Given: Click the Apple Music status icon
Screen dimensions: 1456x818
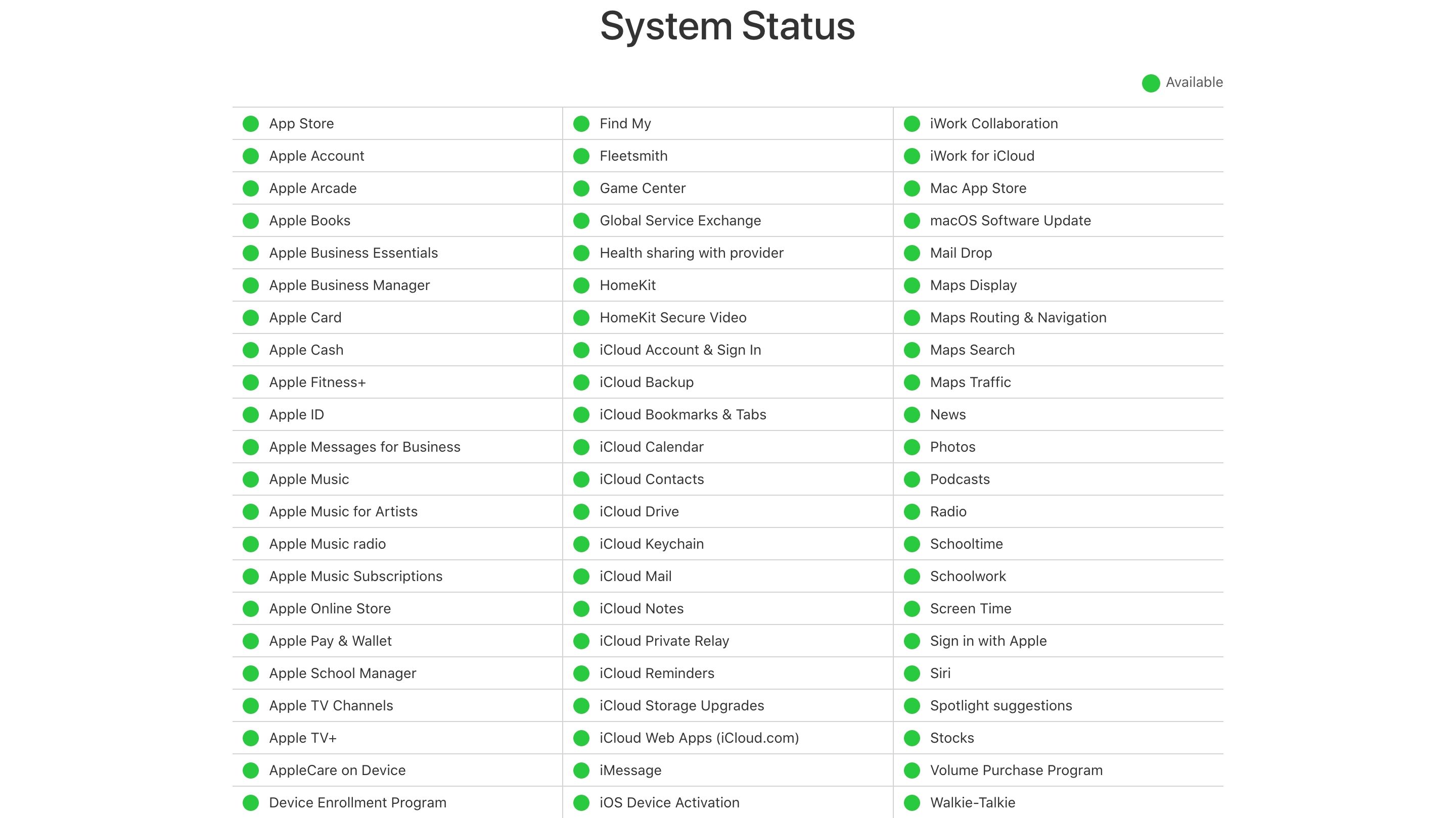Looking at the screenshot, I should point(252,478).
